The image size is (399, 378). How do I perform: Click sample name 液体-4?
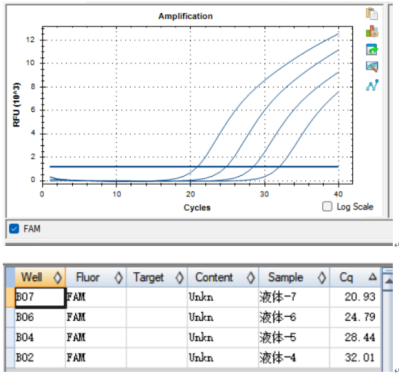278,358
